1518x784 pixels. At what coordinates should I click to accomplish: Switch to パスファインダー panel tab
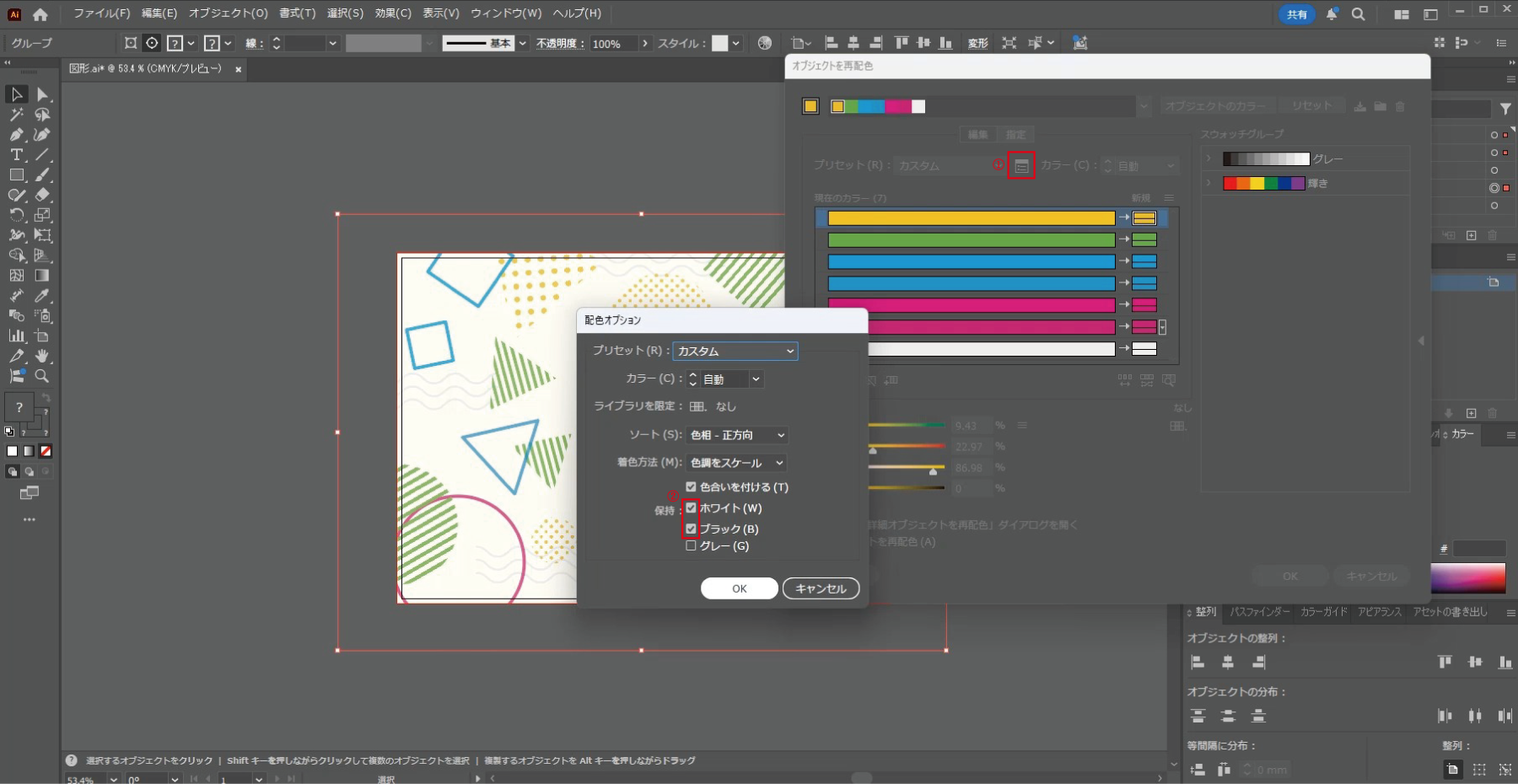1259,612
